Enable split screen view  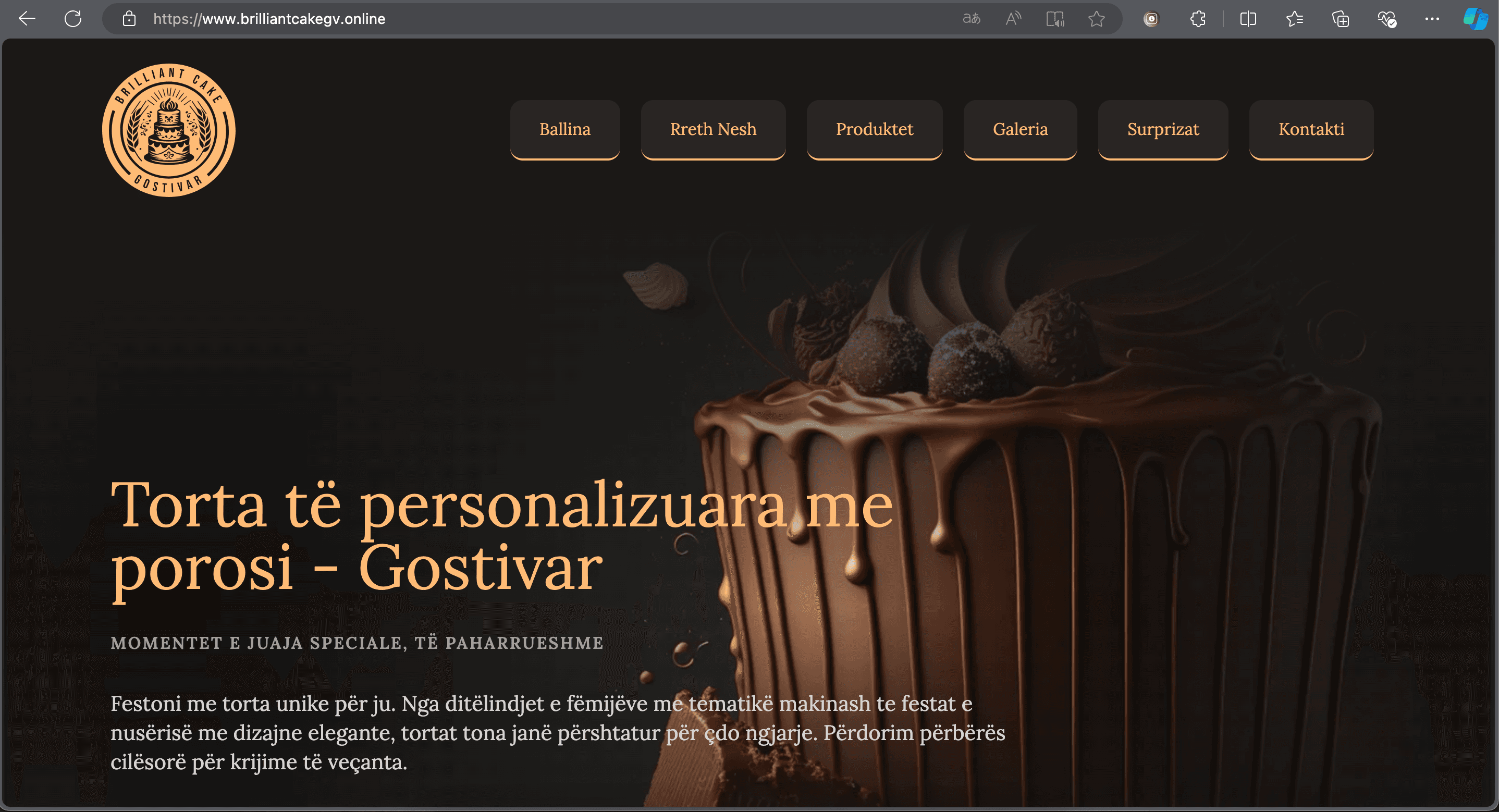click(x=1248, y=19)
